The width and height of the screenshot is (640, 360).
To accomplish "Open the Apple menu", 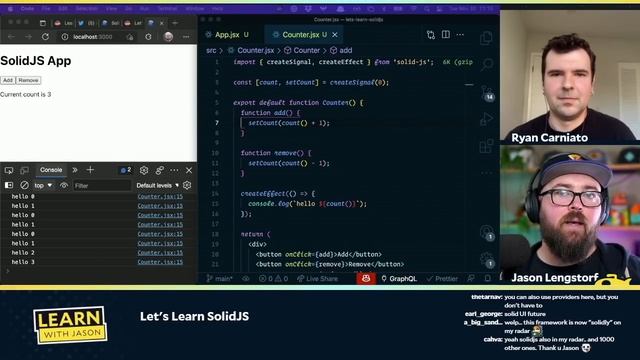I will tap(10, 8).
